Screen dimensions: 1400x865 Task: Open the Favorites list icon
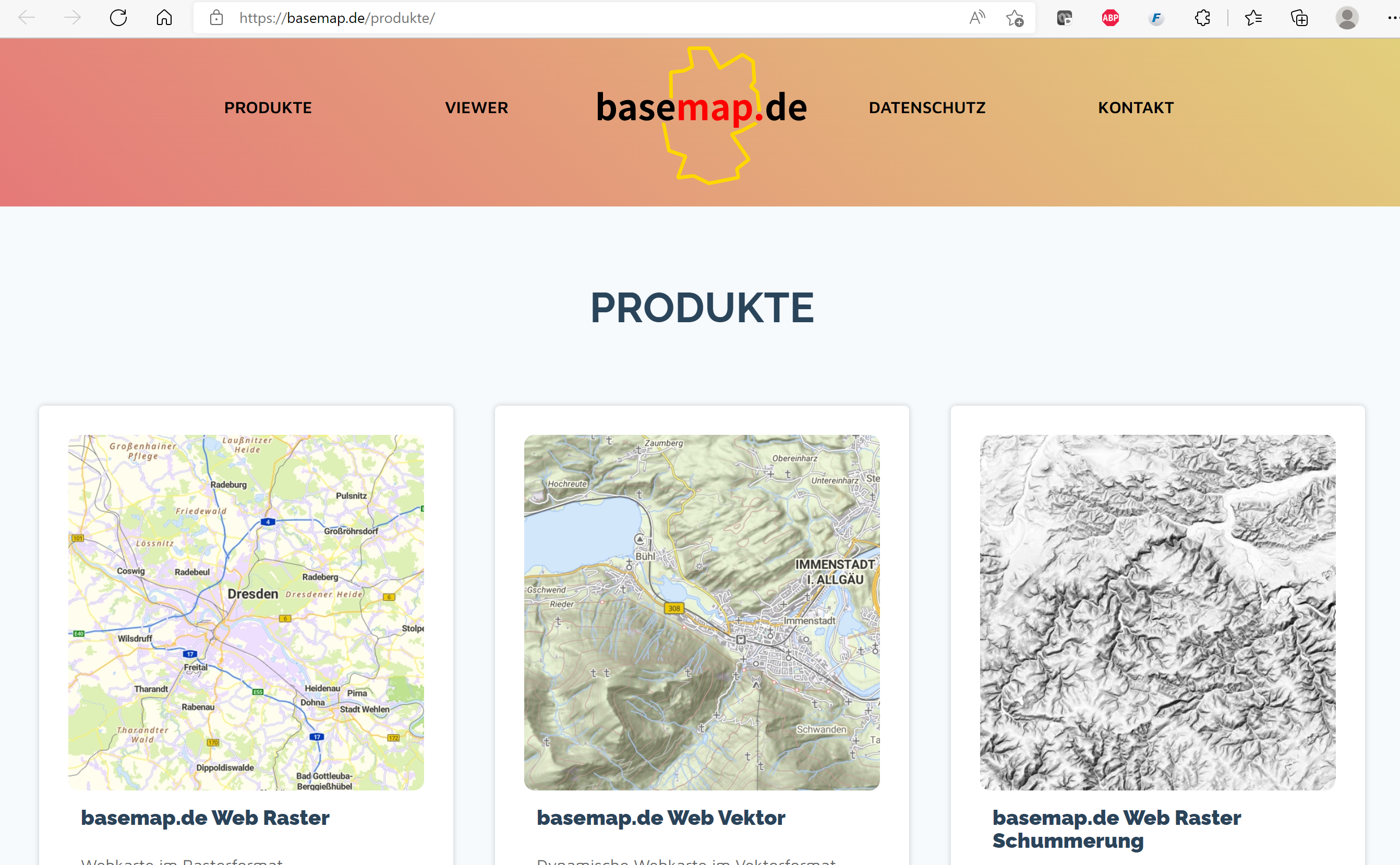[1253, 18]
